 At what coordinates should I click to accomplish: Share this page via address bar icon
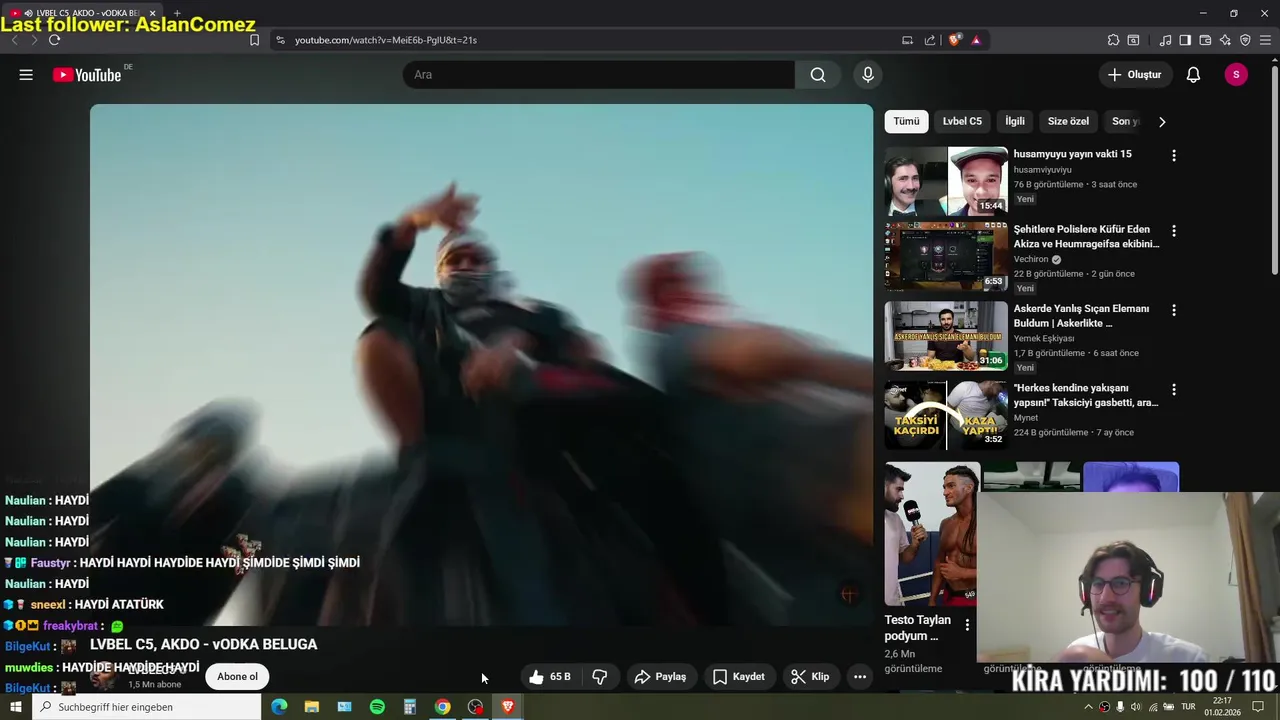930,40
